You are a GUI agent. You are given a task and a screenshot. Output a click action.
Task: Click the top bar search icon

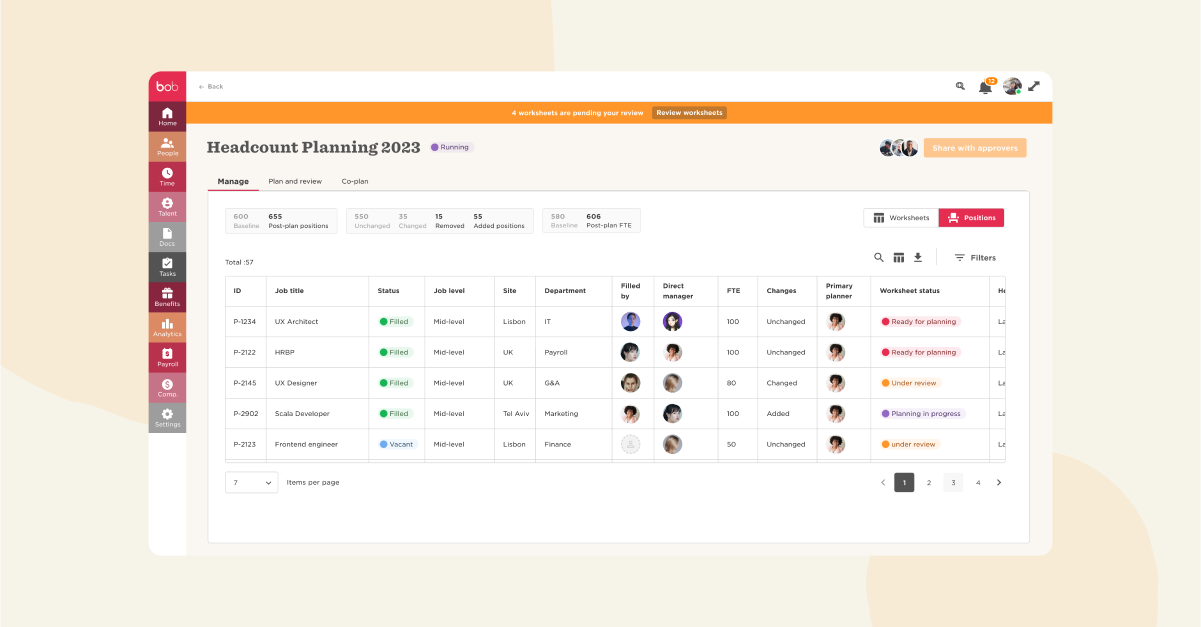(x=960, y=87)
